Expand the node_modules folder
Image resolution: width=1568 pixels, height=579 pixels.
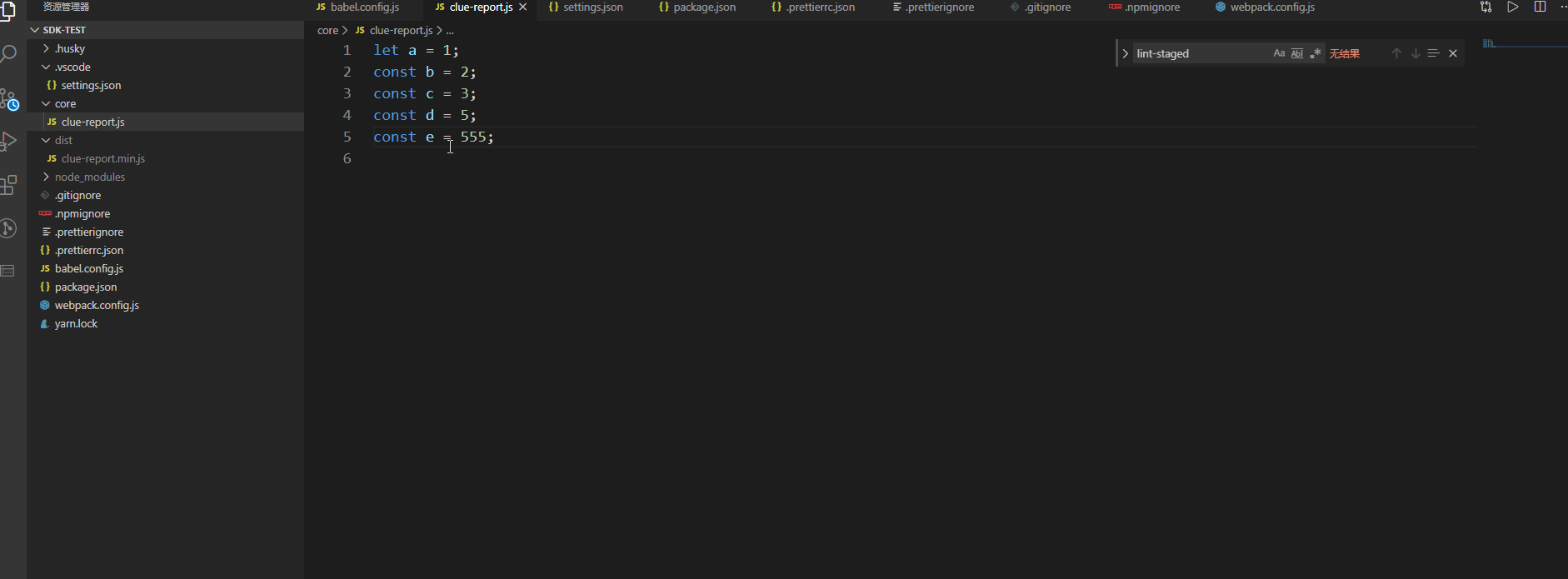point(46,177)
